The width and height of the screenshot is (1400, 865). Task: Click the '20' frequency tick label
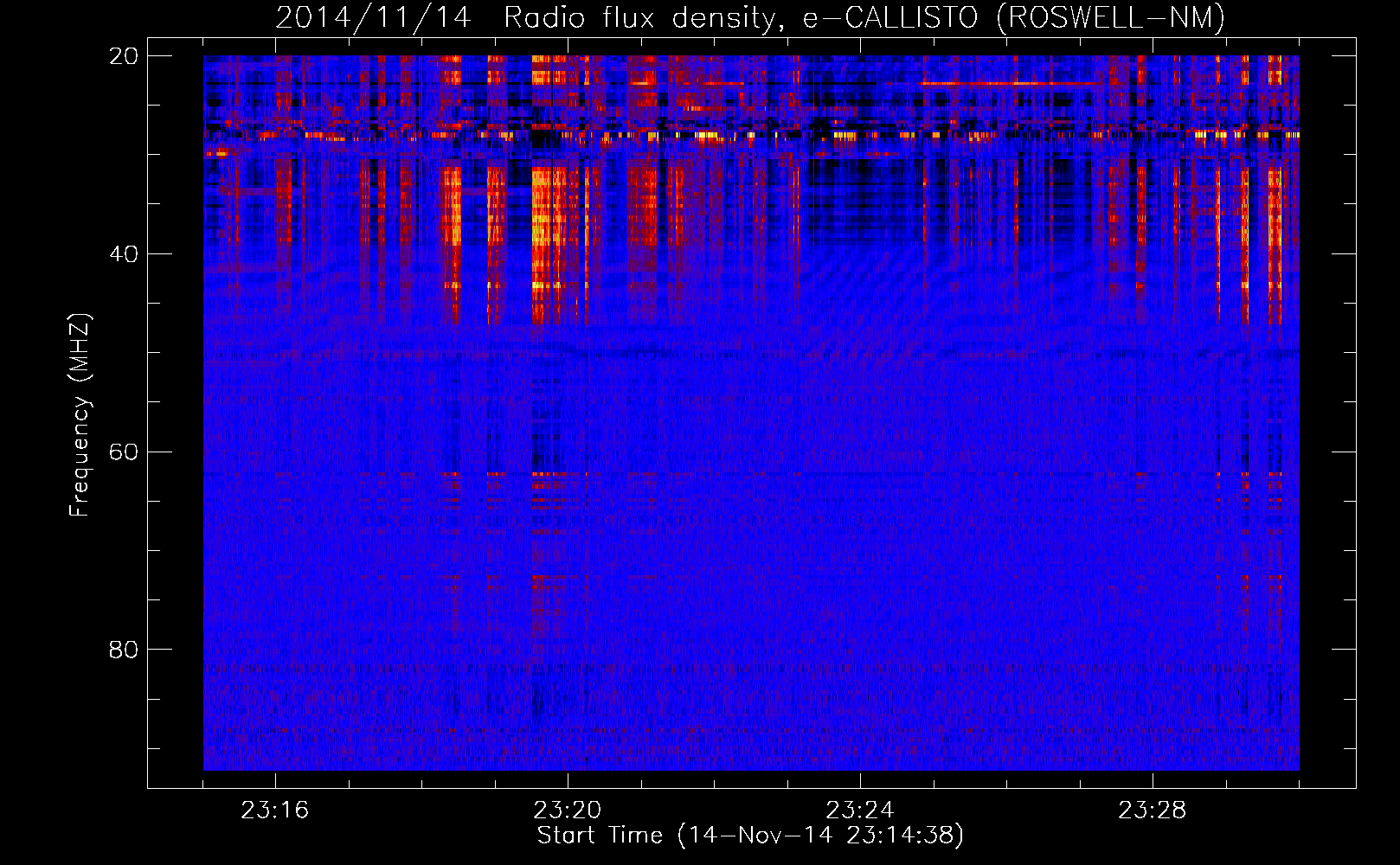[x=124, y=56]
